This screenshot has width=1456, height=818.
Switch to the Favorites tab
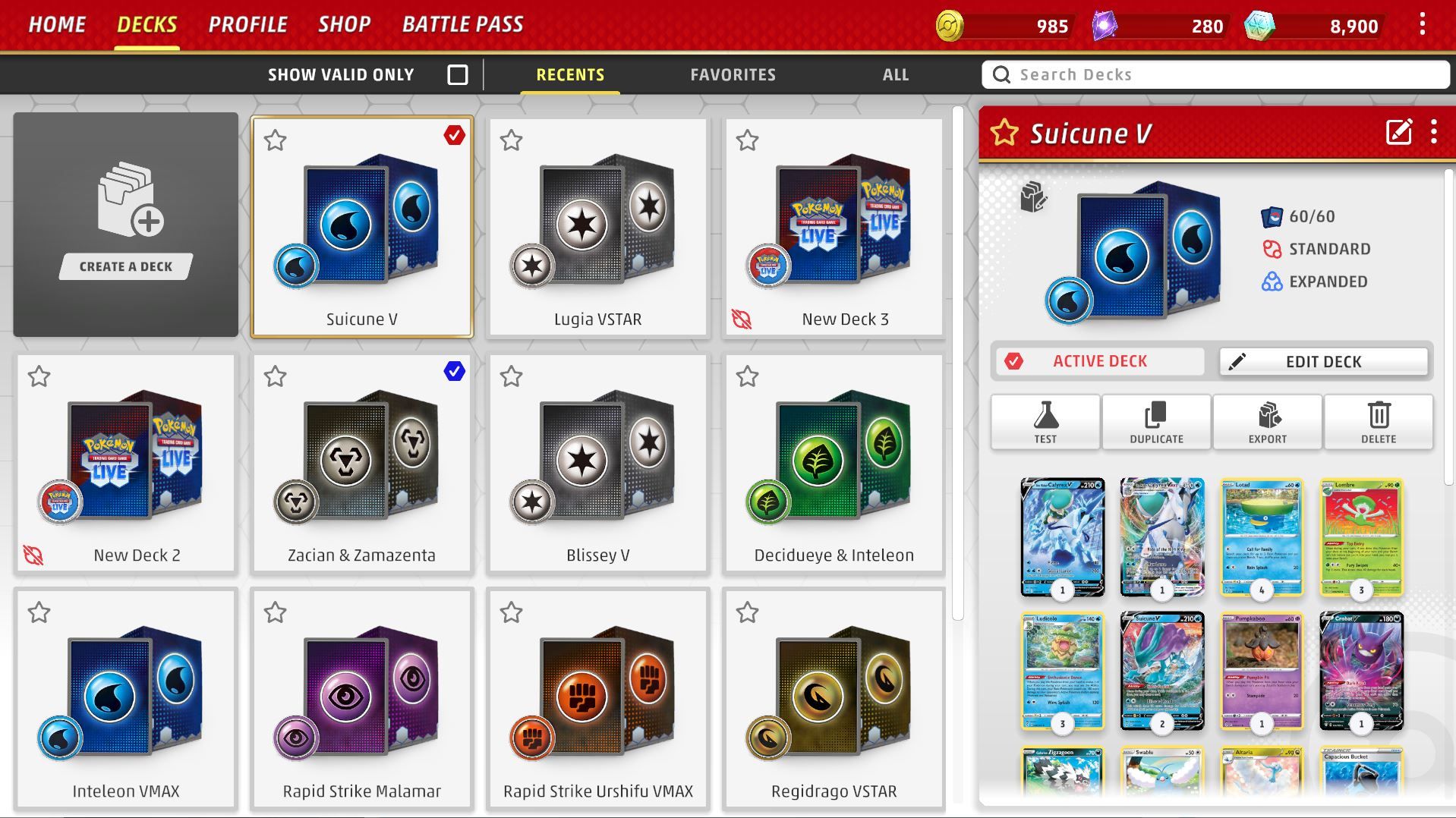[x=733, y=74]
